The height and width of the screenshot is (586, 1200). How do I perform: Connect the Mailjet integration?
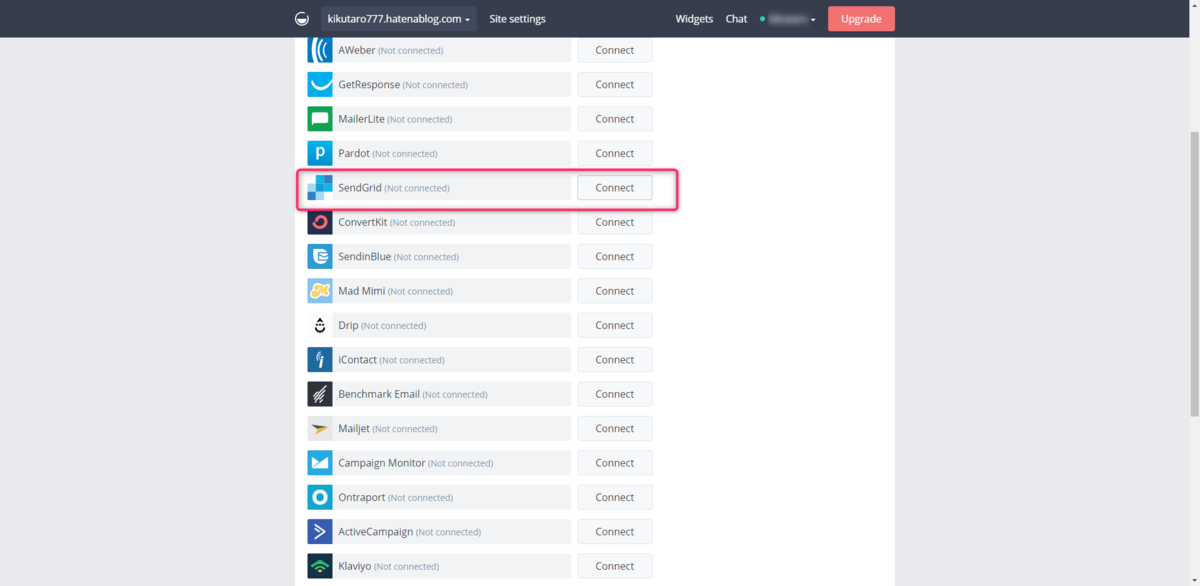tap(615, 428)
